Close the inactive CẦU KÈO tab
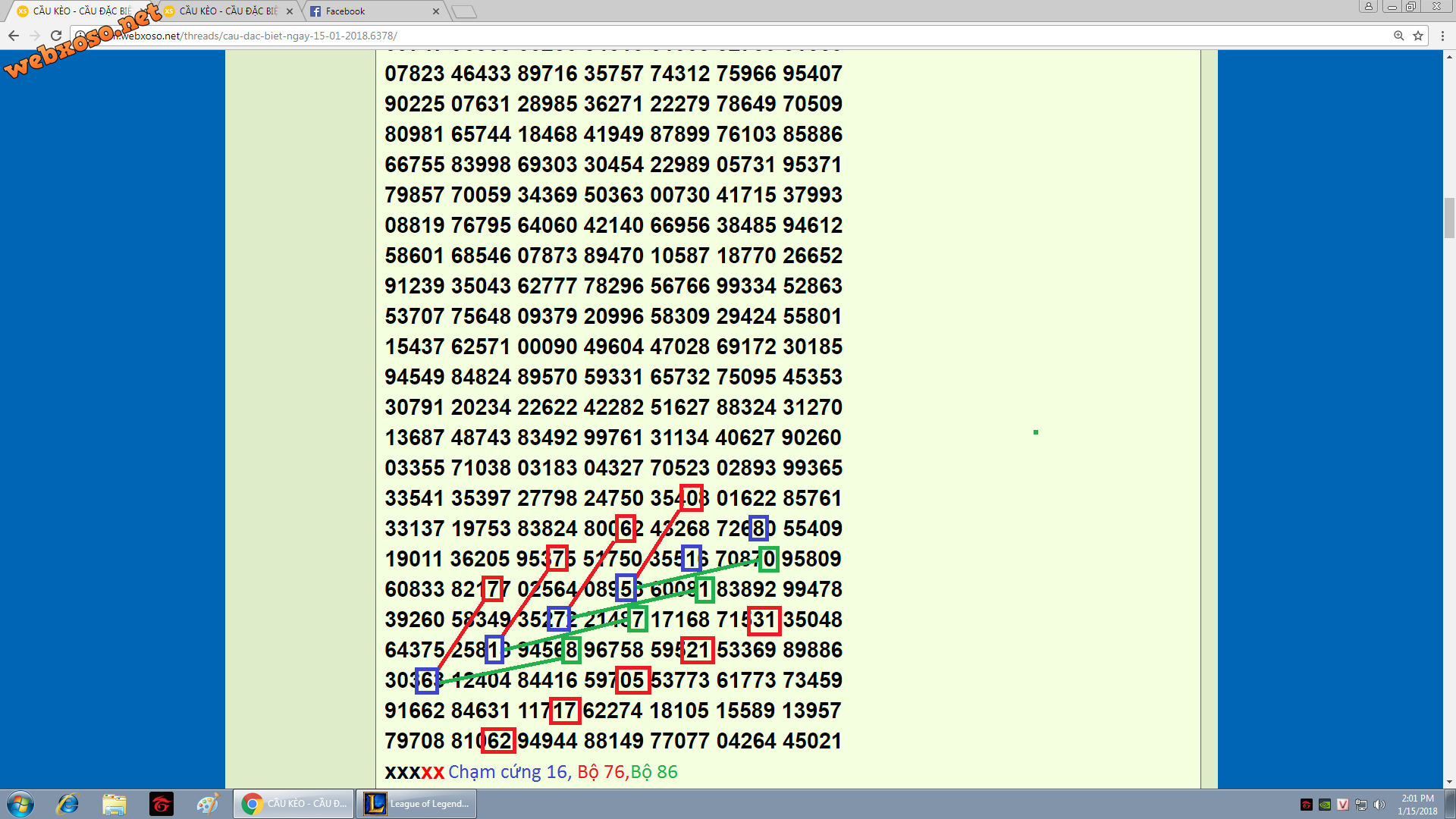Screen dimensions: 1456x819 click(x=289, y=11)
